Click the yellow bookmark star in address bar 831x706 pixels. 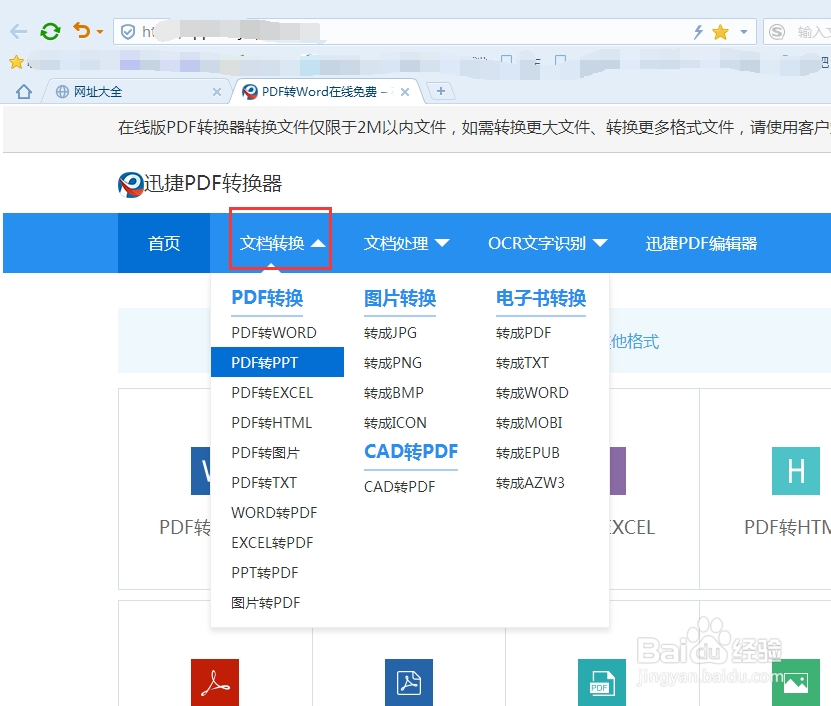click(721, 31)
